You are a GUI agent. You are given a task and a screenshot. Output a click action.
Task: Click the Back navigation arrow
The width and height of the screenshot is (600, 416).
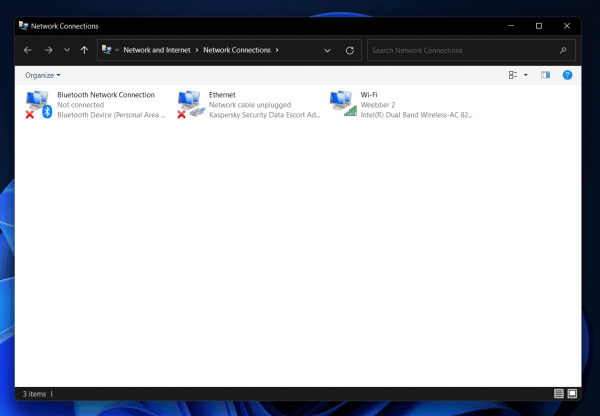coord(28,49)
